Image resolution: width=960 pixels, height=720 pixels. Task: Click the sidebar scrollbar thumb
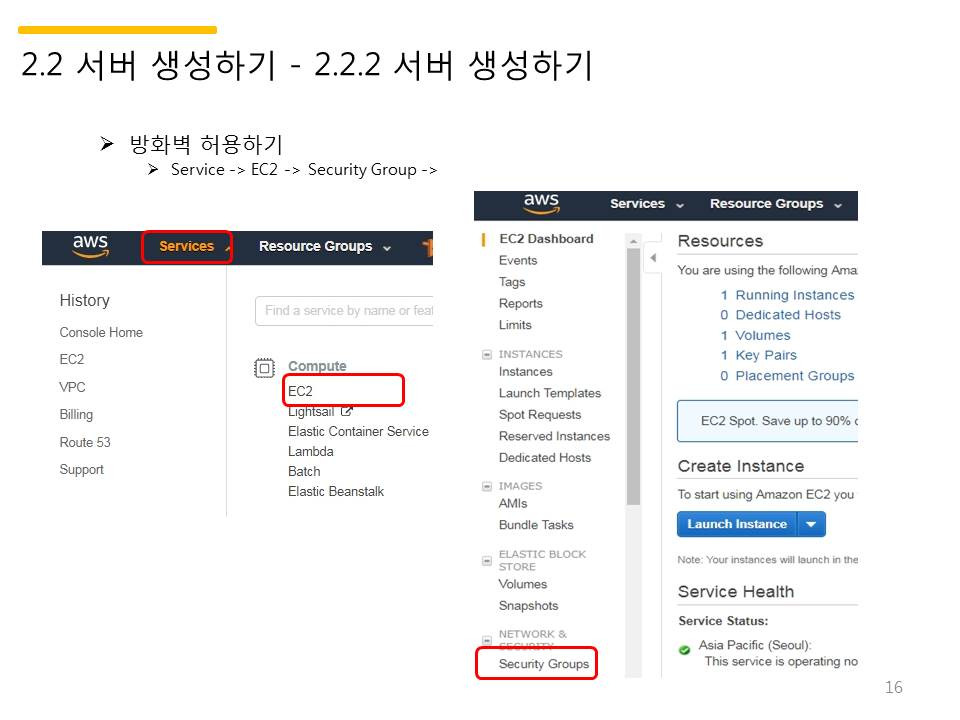(633, 377)
